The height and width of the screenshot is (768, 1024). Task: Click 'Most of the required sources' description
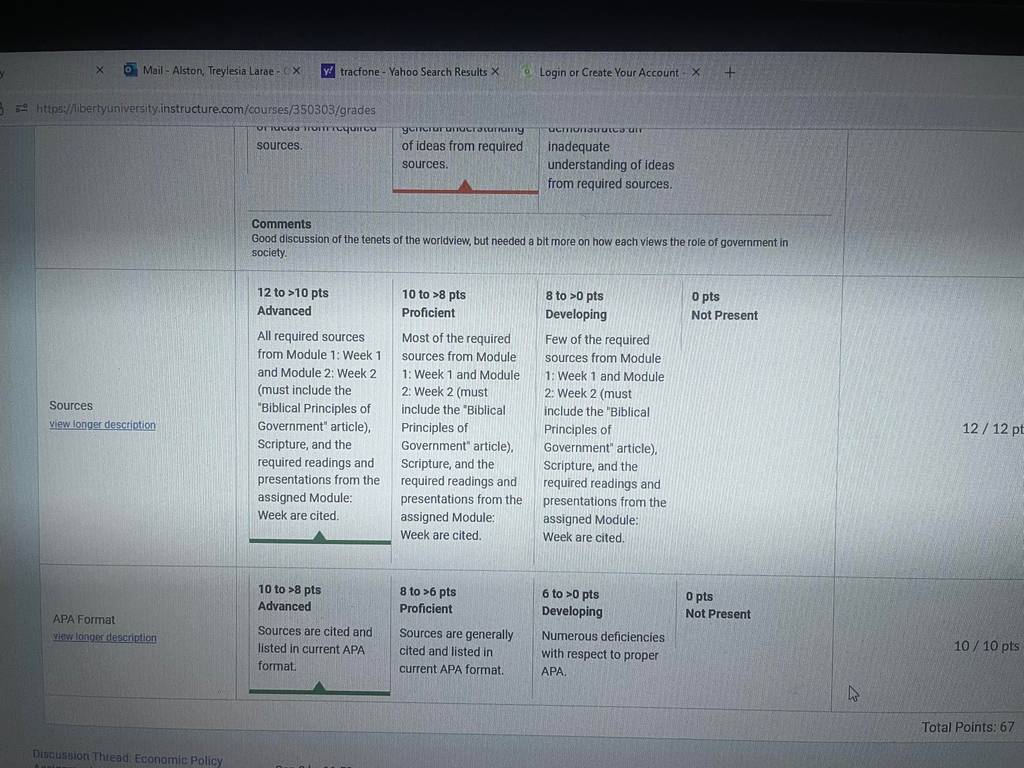click(462, 436)
